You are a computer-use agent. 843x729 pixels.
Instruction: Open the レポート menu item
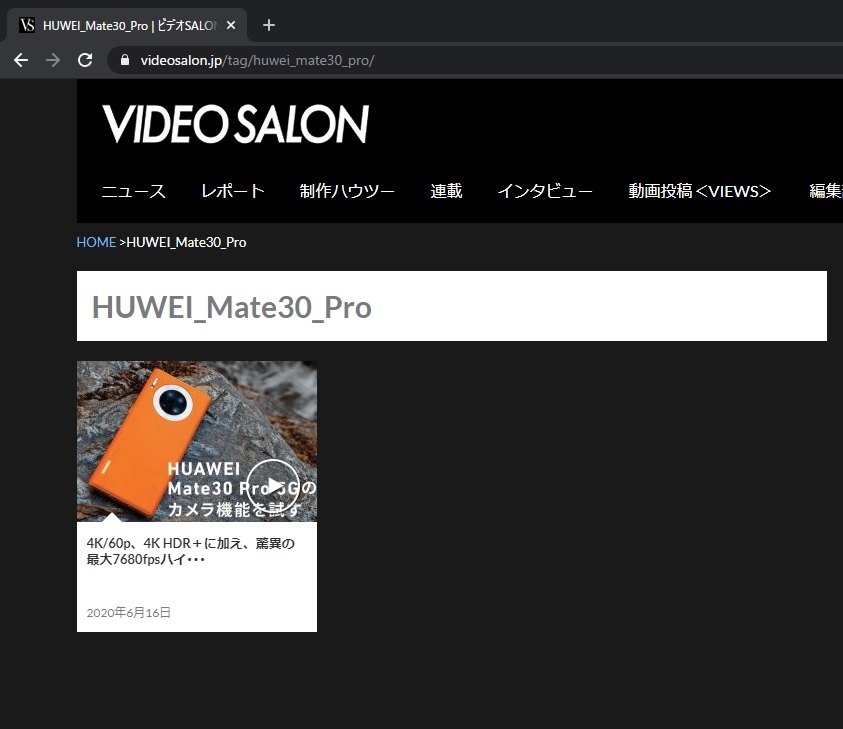tap(232, 191)
